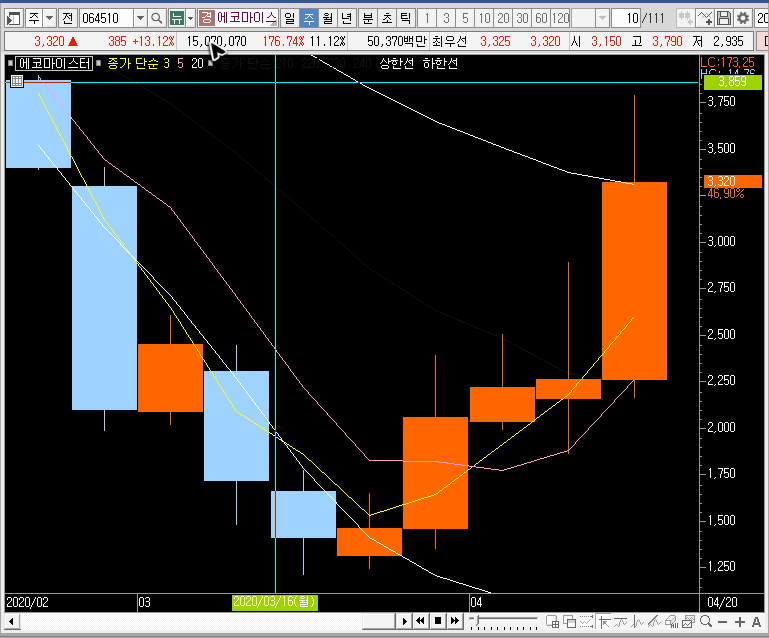The image size is (769, 638).
Task: Click the play button in replay controls
Action: [404, 621]
